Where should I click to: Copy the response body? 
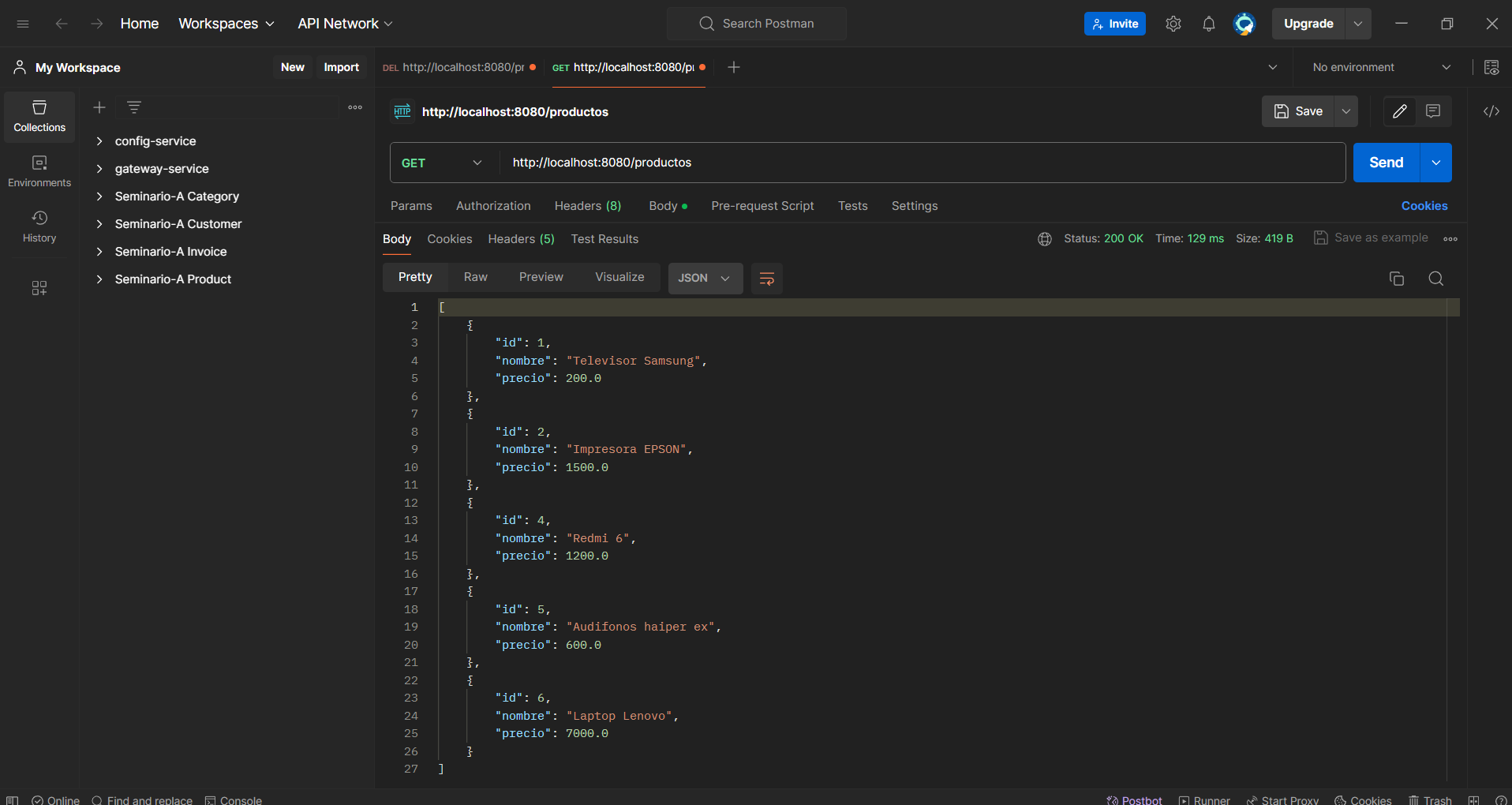point(1397,279)
